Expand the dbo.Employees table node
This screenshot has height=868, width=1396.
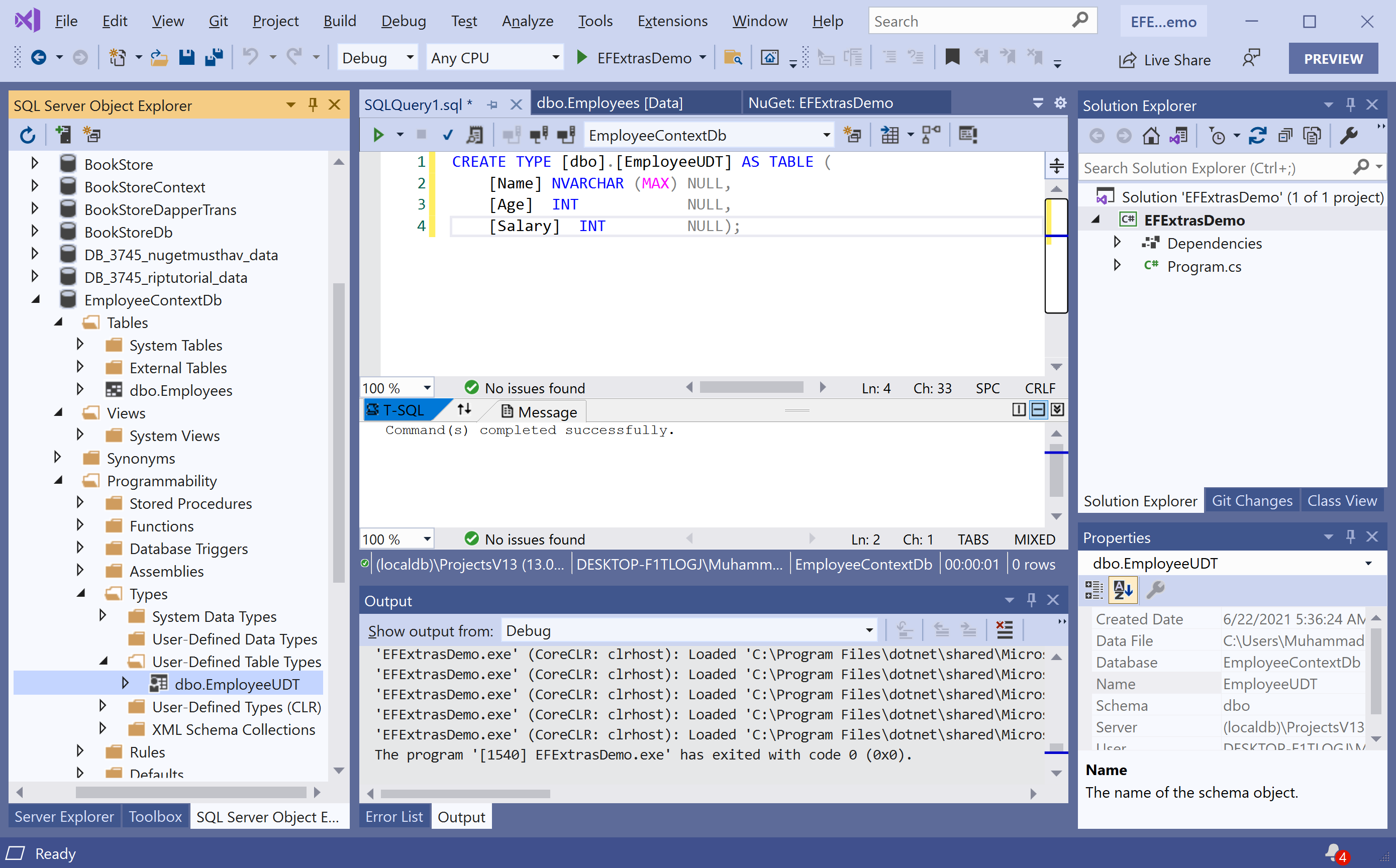pos(80,390)
